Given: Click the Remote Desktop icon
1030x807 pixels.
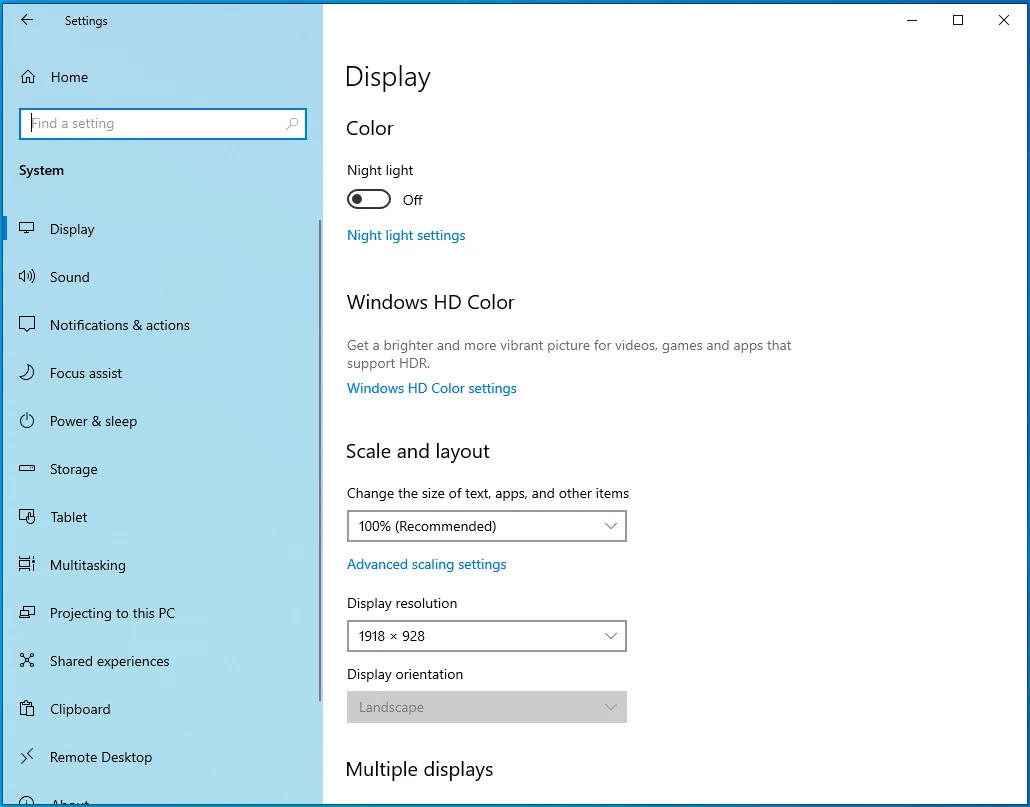Looking at the screenshot, I should 27,756.
